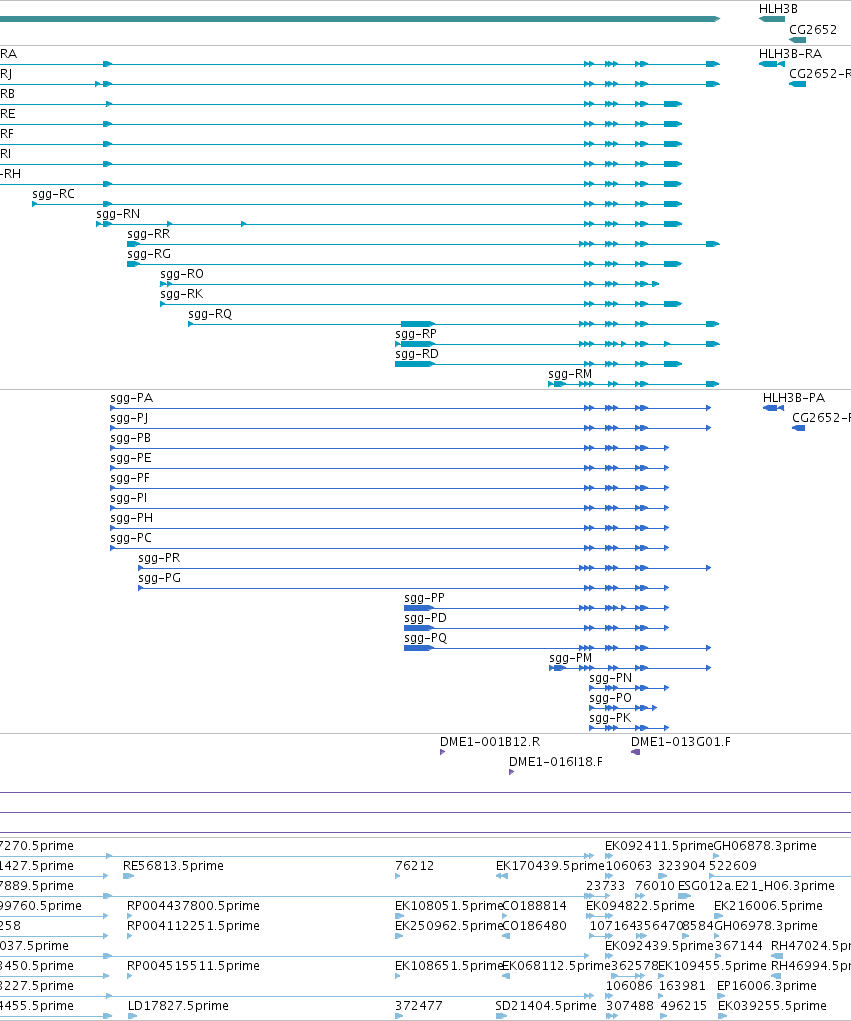Open the sgg-RM transcript label

coord(570,374)
